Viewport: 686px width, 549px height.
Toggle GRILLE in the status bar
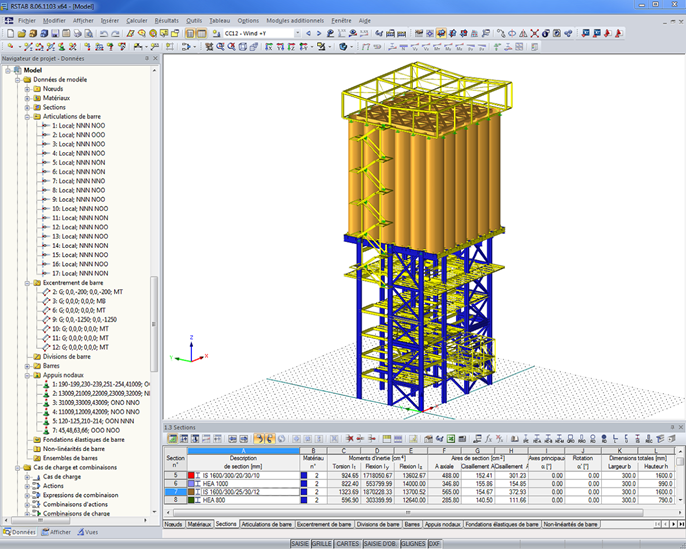[x=321, y=543]
